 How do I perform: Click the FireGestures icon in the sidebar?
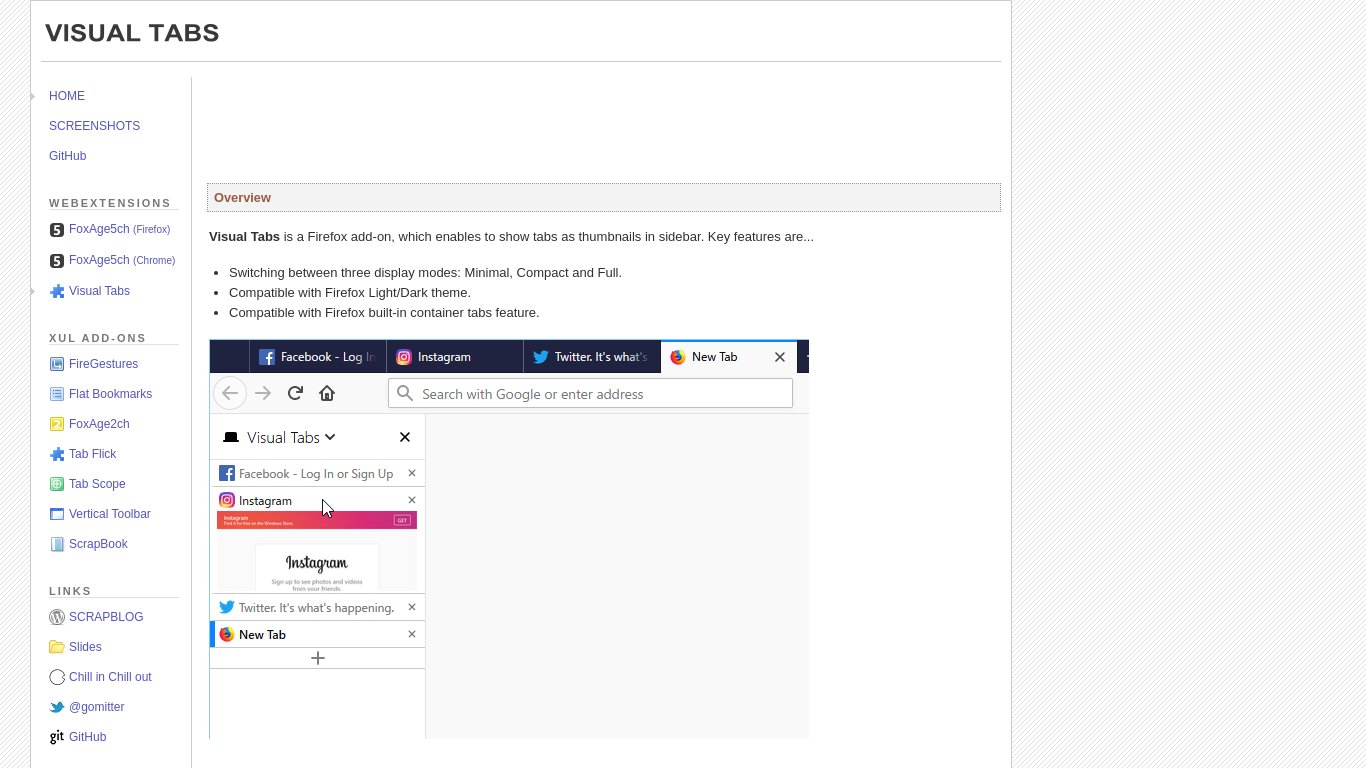coord(57,364)
